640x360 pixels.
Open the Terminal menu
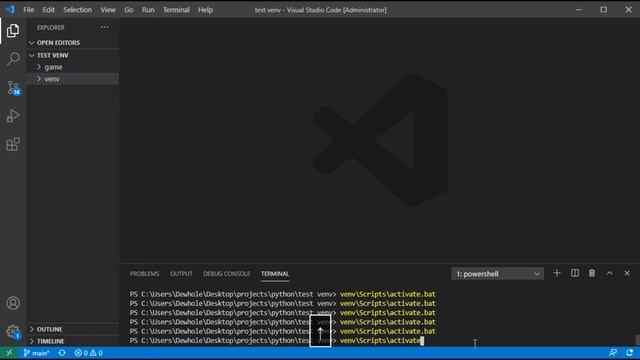click(x=176, y=10)
